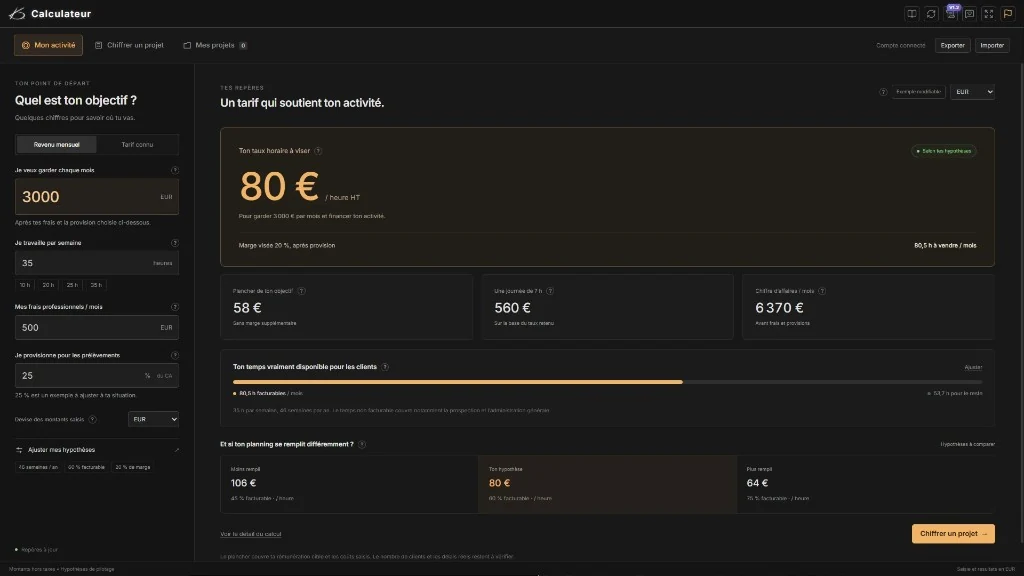Select the '35 h' weekly preset
Image resolution: width=1024 pixels, height=576 pixels.
tap(96, 285)
